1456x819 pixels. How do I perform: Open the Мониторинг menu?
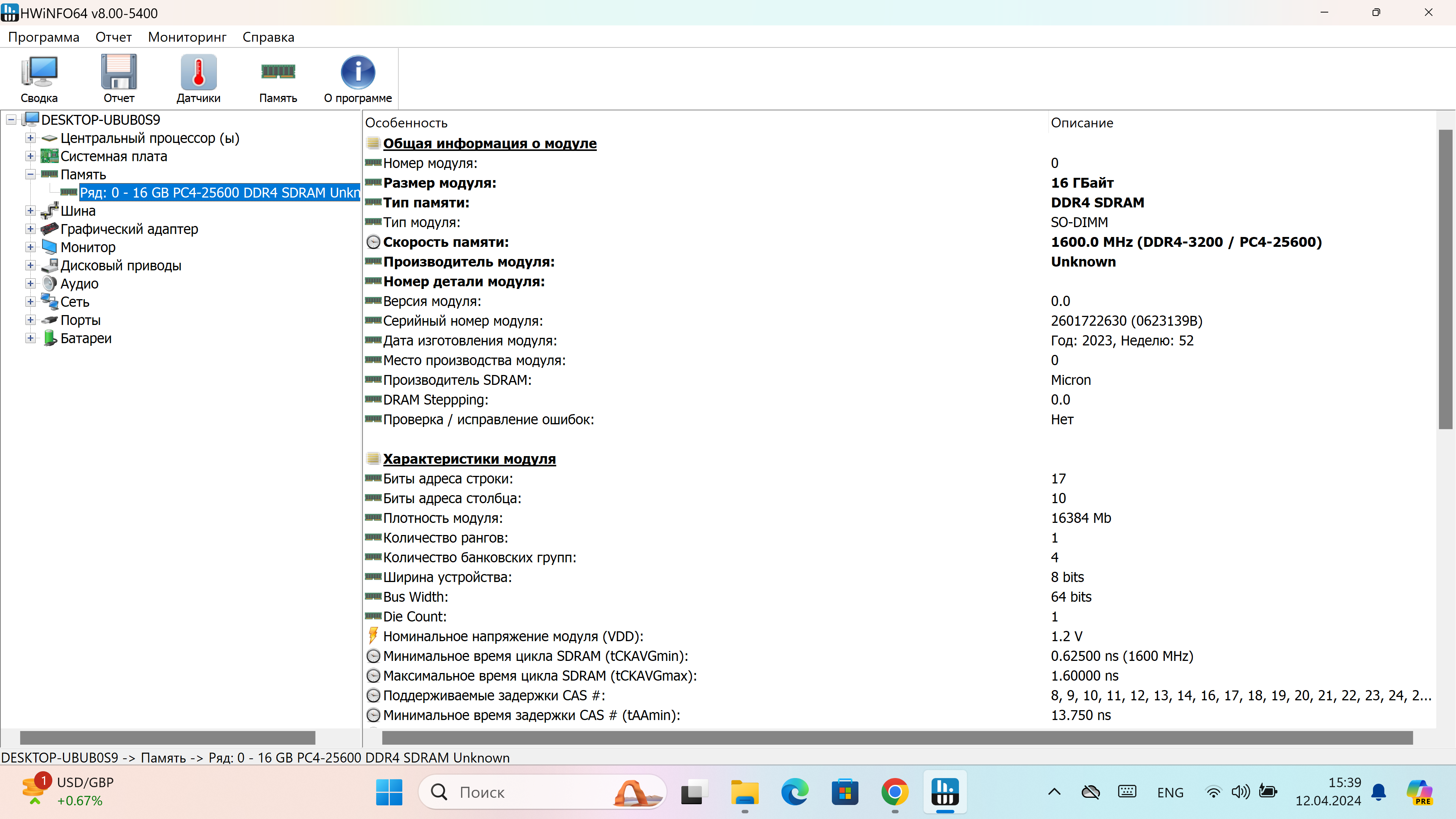(187, 37)
